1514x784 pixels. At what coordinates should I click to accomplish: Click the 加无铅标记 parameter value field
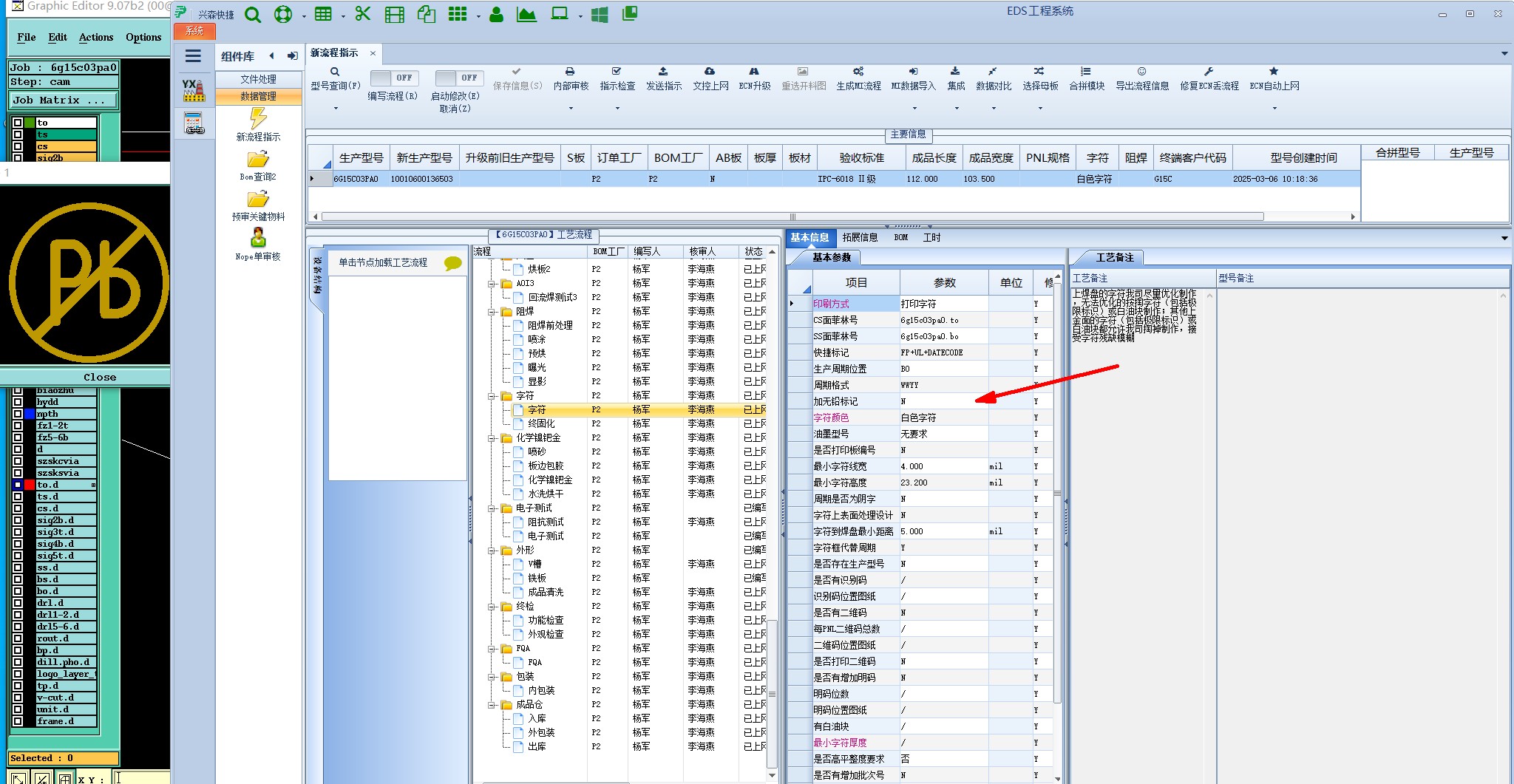[x=943, y=401]
